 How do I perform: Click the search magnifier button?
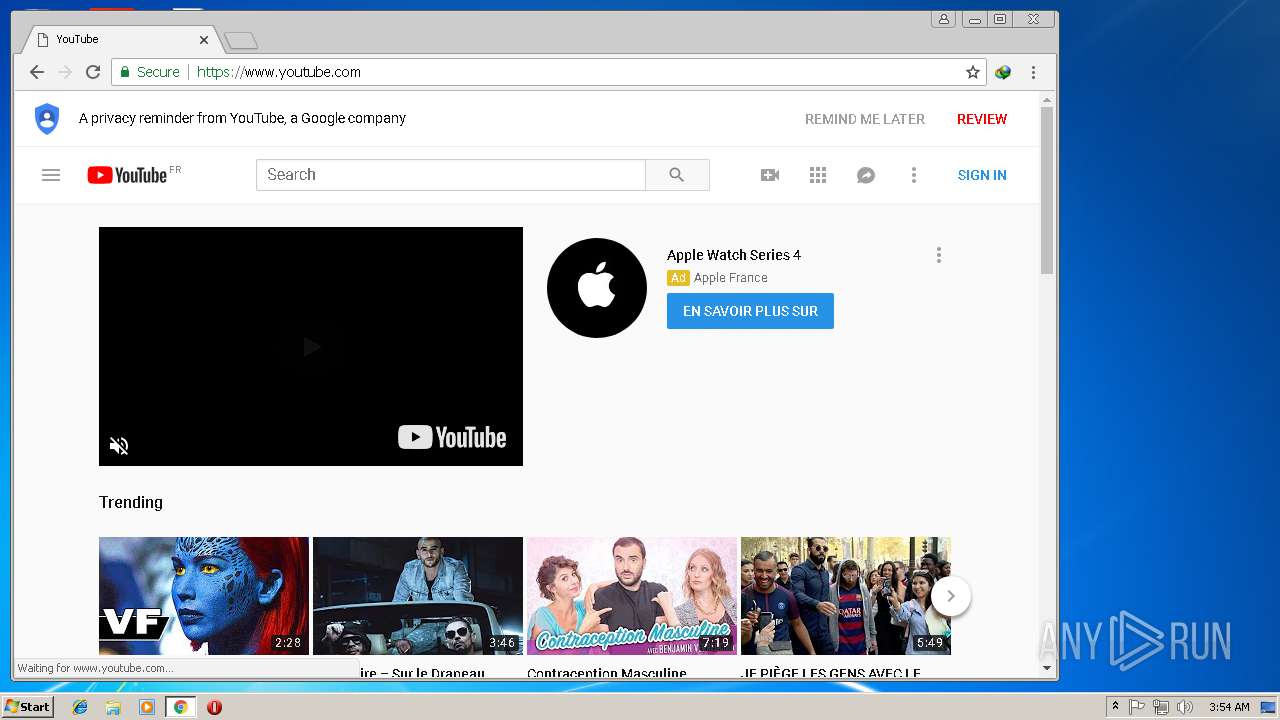click(x=677, y=175)
